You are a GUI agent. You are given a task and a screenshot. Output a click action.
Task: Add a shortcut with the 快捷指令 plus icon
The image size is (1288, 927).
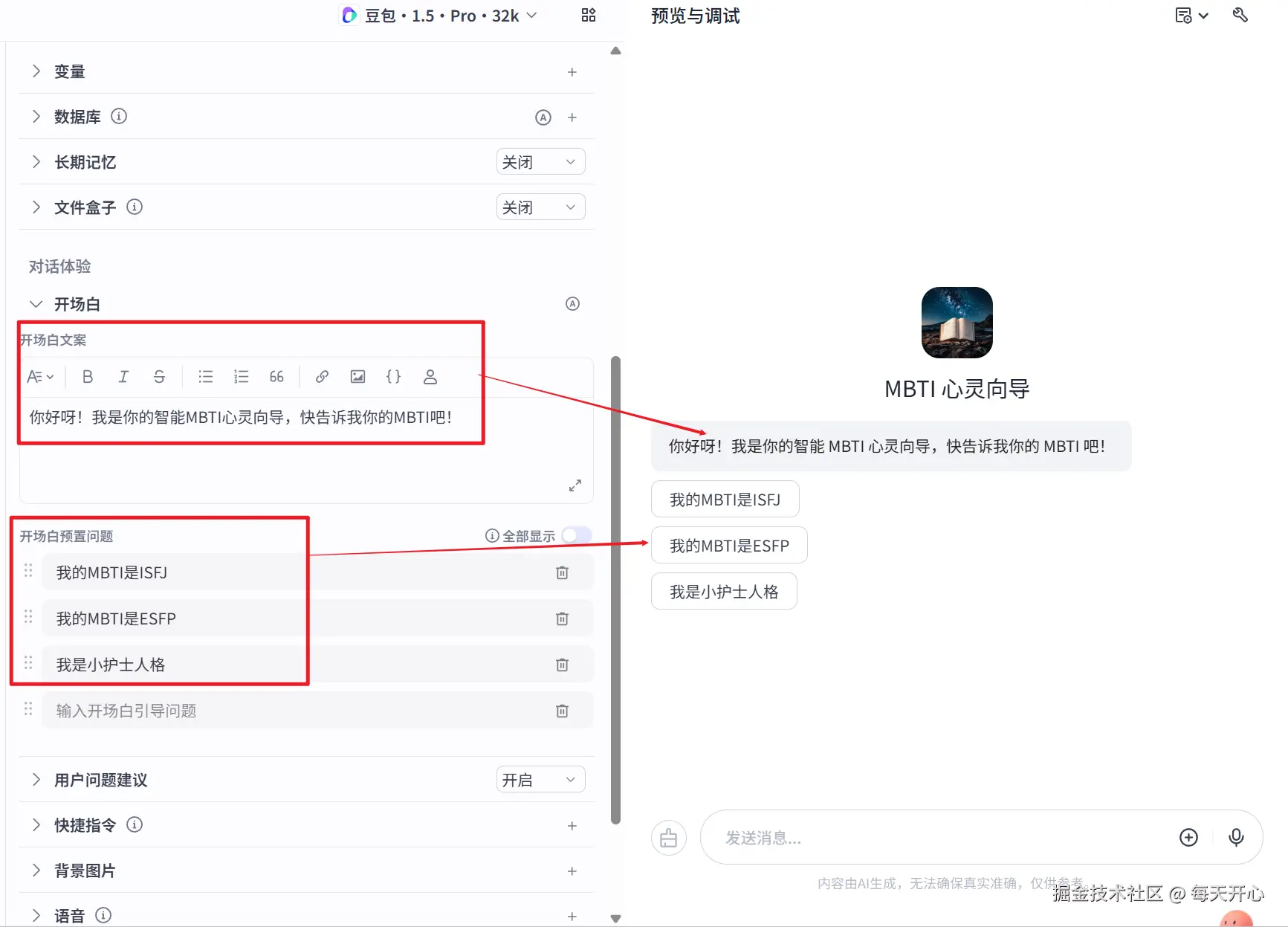point(572,826)
